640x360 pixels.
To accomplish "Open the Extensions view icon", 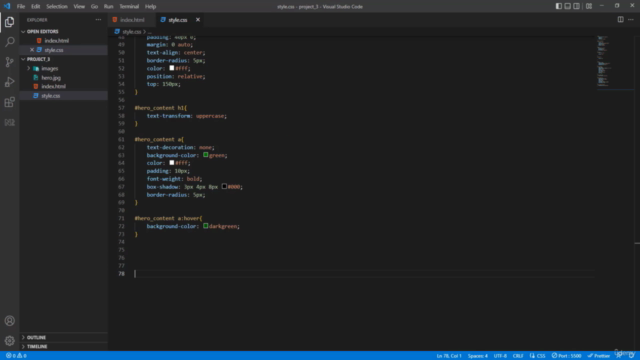I will click(9, 102).
